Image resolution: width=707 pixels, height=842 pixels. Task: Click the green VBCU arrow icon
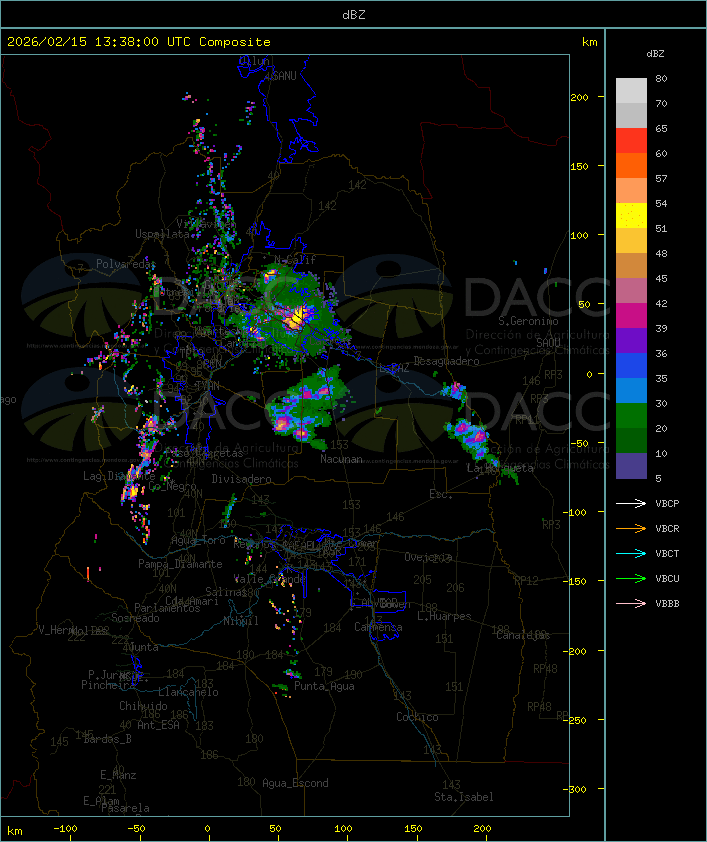pyautogui.click(x=631, y=579)
